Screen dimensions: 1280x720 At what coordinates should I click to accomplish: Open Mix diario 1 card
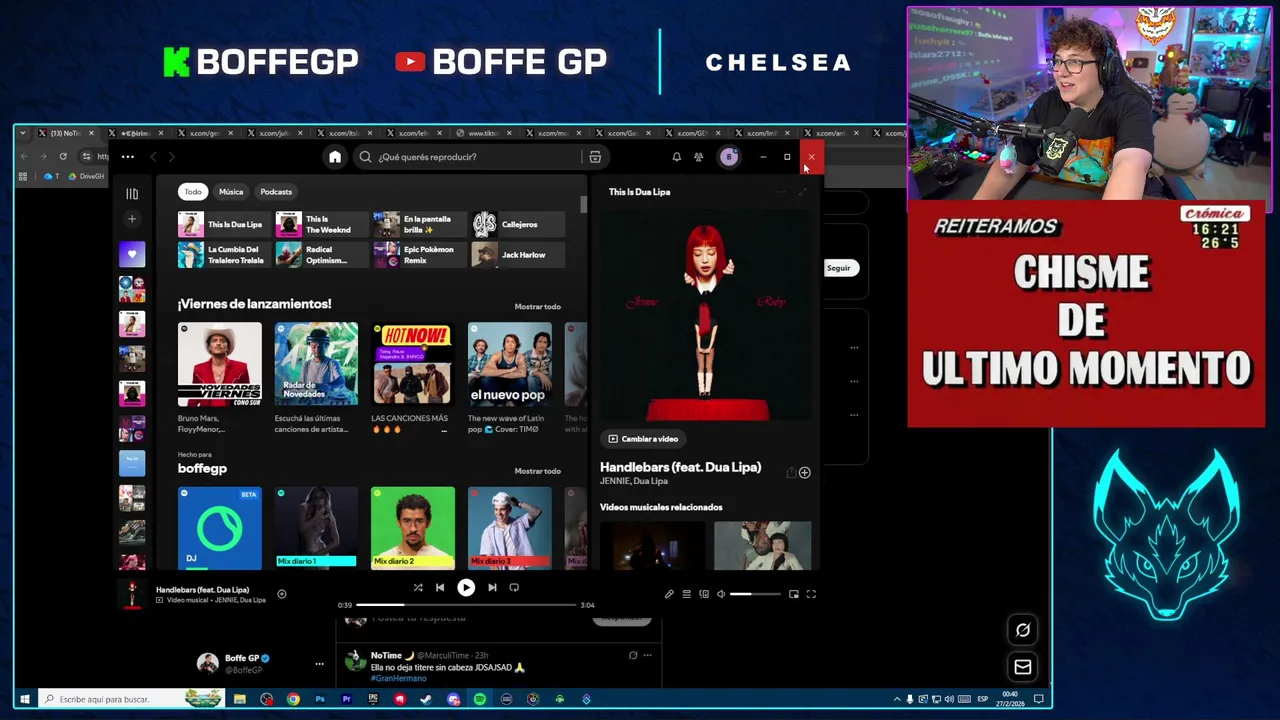coord(316,527)
